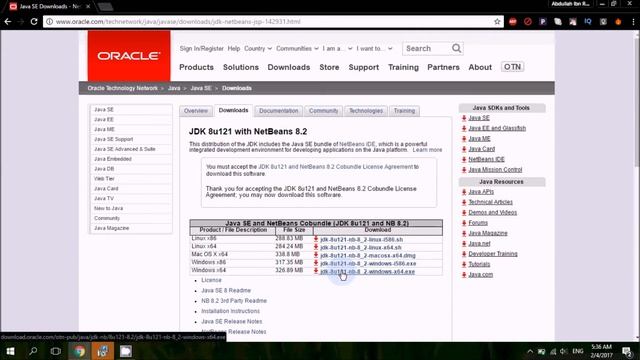This screenshot has width=640, height=360.
Task: Click the Help link
Action: point(234,49)
